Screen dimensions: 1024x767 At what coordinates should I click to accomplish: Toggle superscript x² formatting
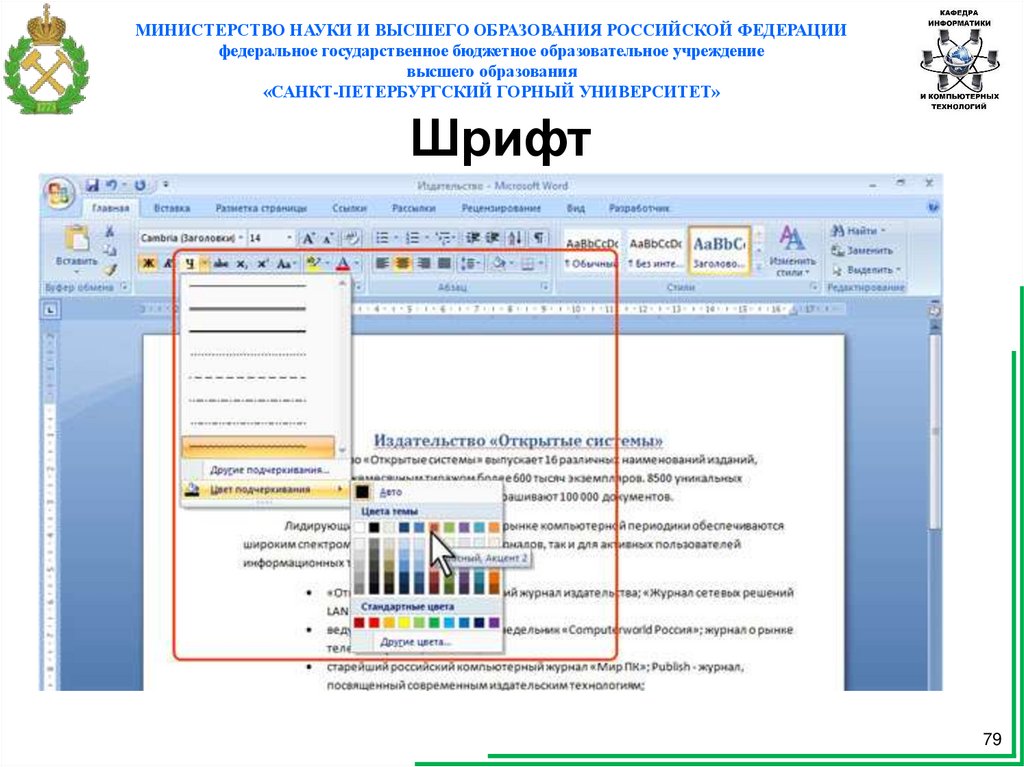tap(263, 263)
